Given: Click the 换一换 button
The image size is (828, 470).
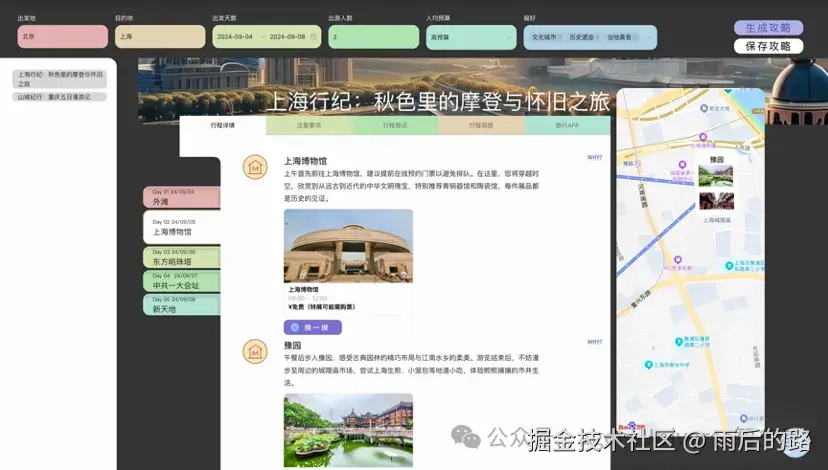Looking at the screenshot, I should coord(313,327).
